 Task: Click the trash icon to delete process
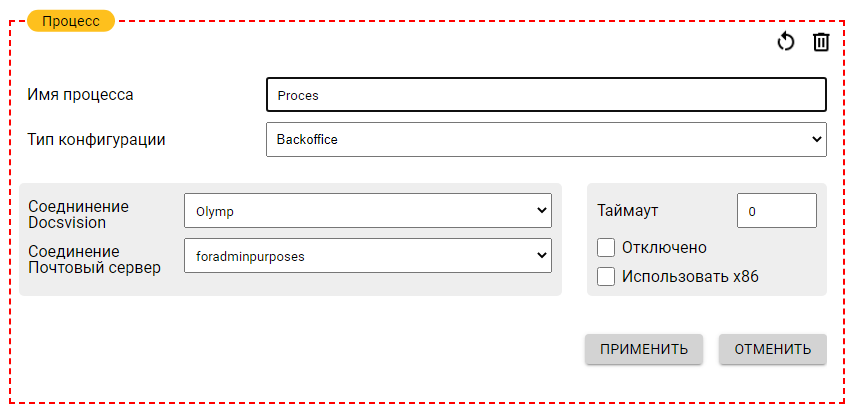point(821,42)
